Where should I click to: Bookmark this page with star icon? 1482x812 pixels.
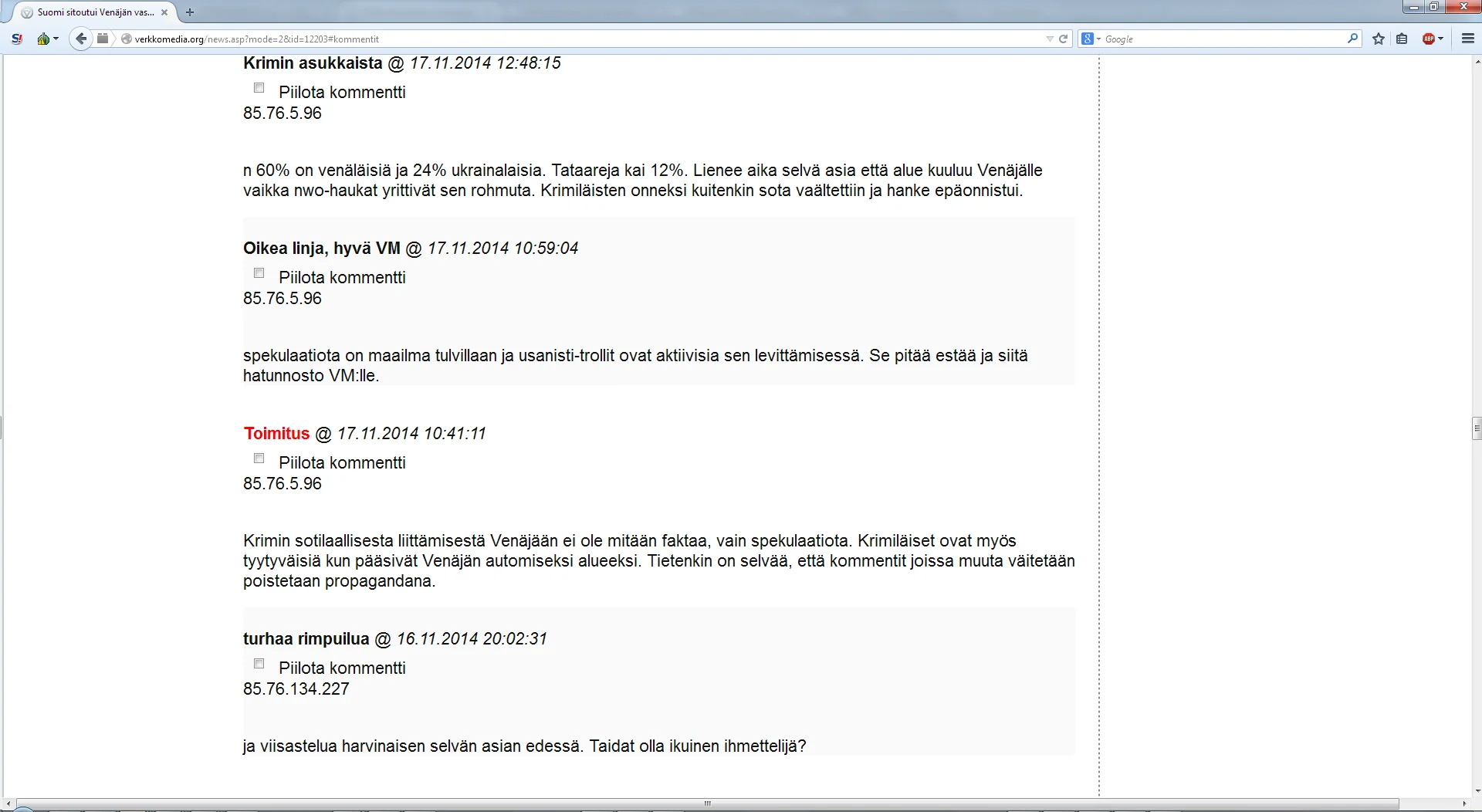click(1379, 39)
